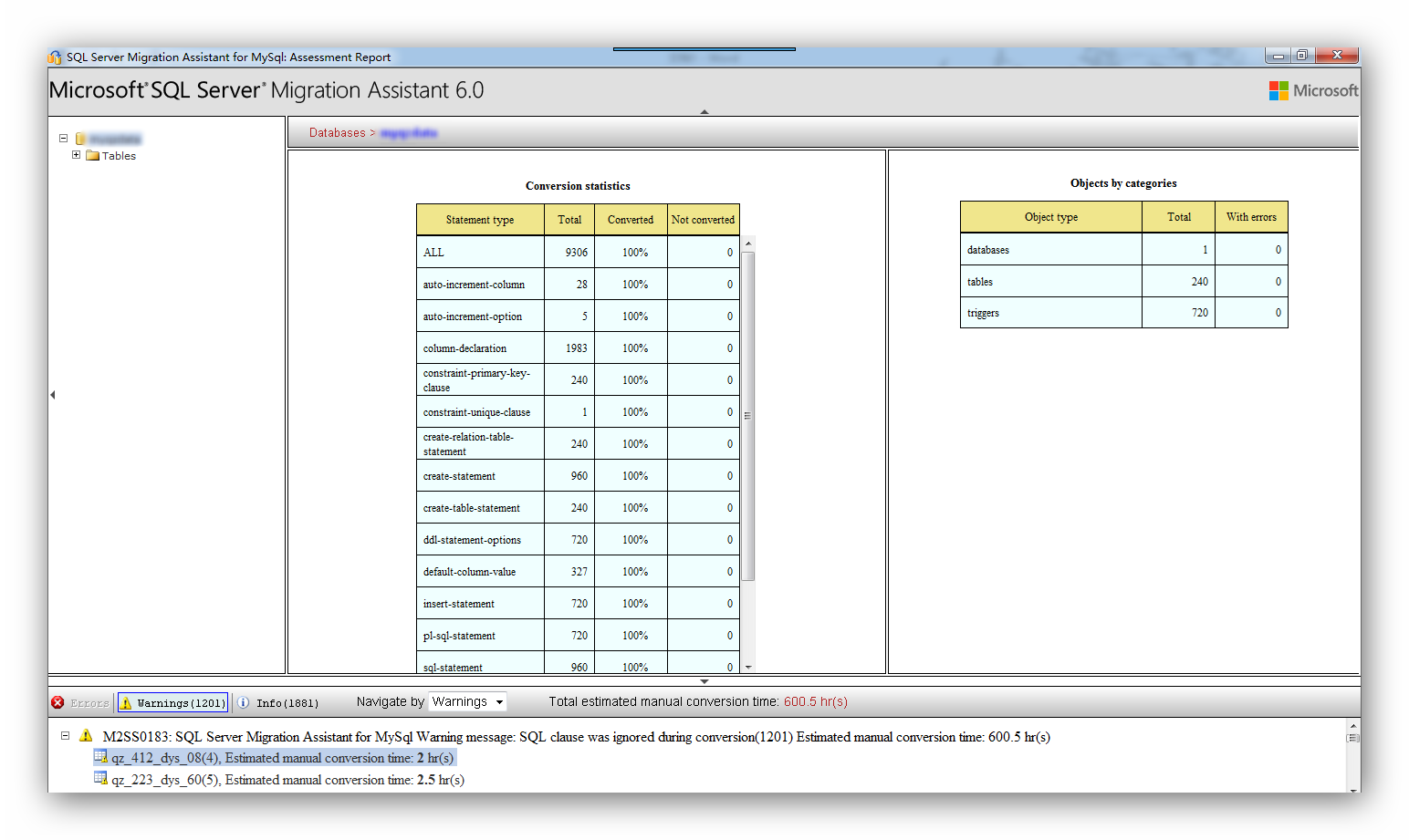Click the Statement type column header
The height and width of the screenshot is (840, 1409).
coord(480,220)
